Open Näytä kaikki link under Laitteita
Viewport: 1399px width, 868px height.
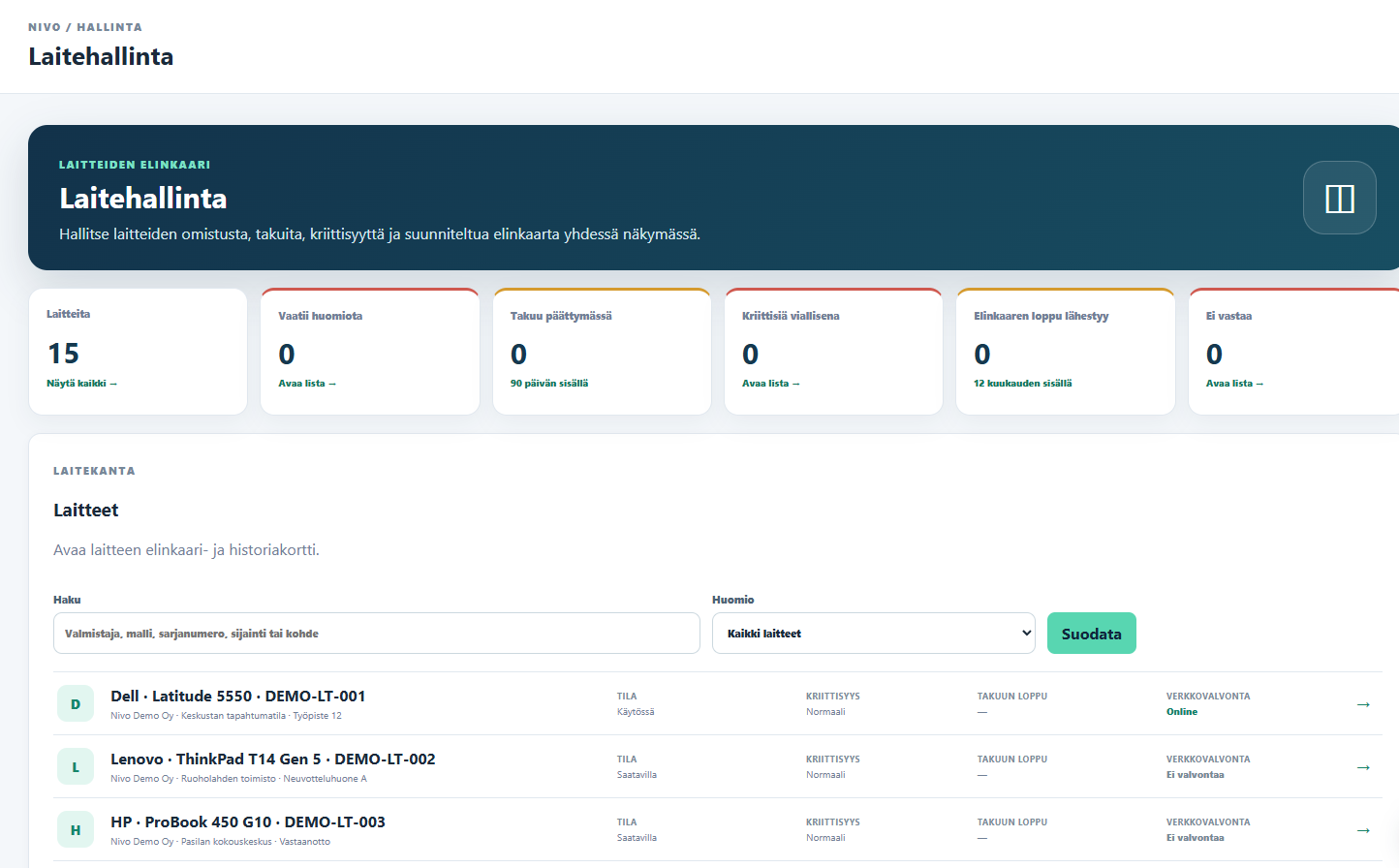point(81,384)
